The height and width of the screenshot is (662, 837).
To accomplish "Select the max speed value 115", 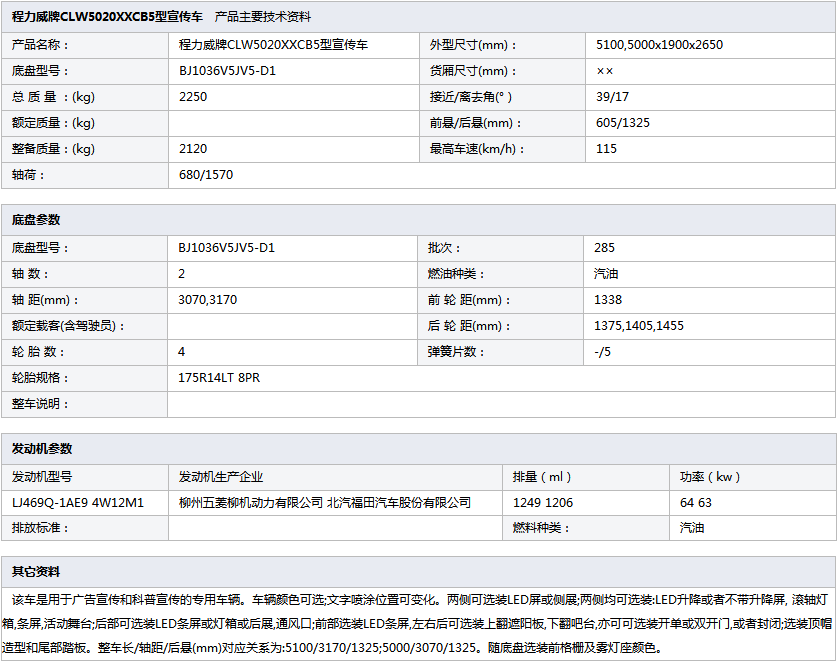I will (606, 149).
